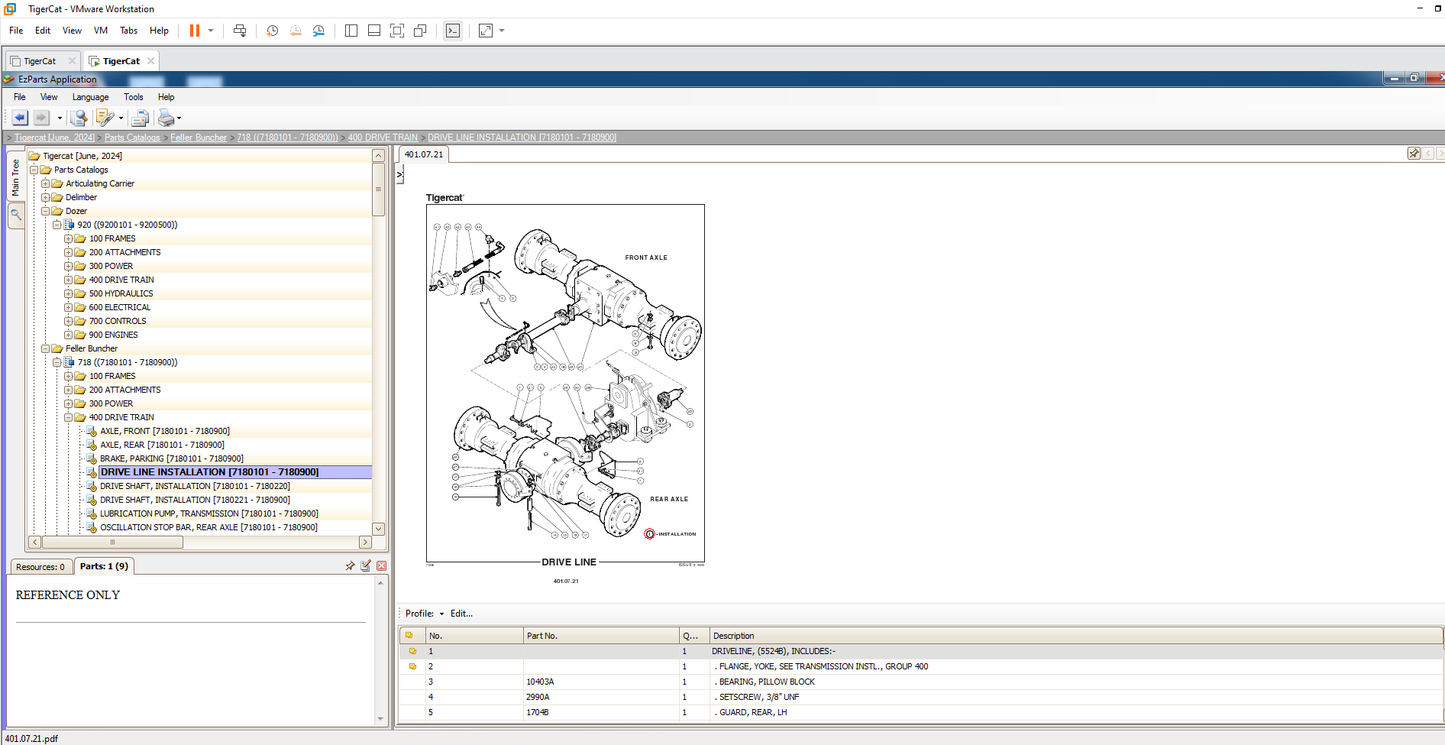Image resolution: width=1445 pixels, height=745 pixels.
Task: Pause the VM with VMware pause icon
Action: pos(195,30)
